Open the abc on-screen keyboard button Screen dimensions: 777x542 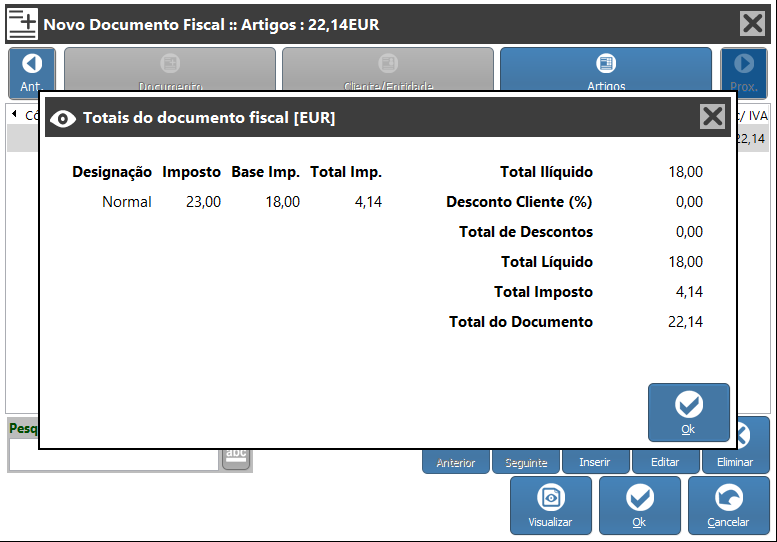[x=236, y=458]
